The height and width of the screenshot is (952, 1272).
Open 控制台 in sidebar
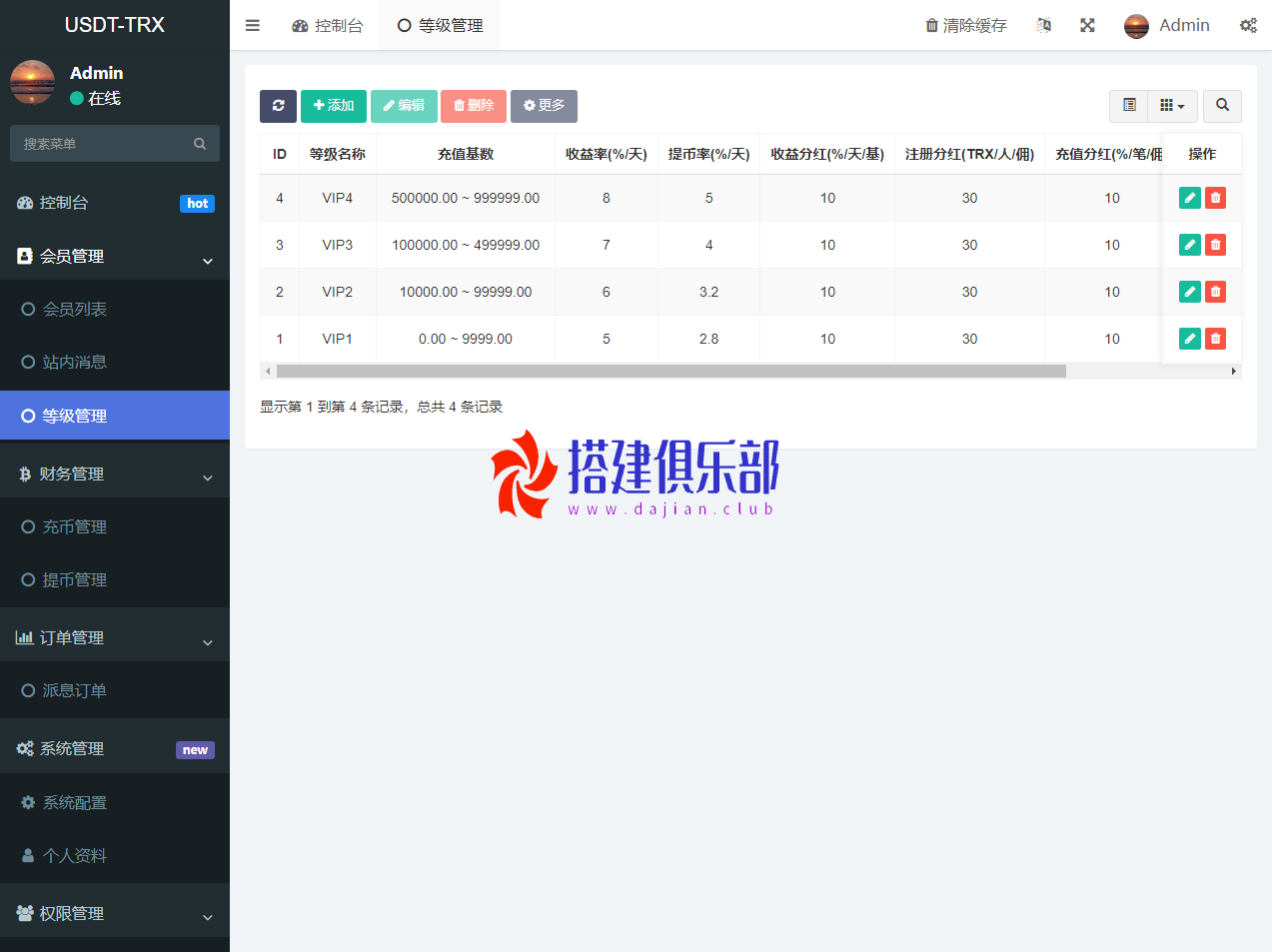point(115,203)
